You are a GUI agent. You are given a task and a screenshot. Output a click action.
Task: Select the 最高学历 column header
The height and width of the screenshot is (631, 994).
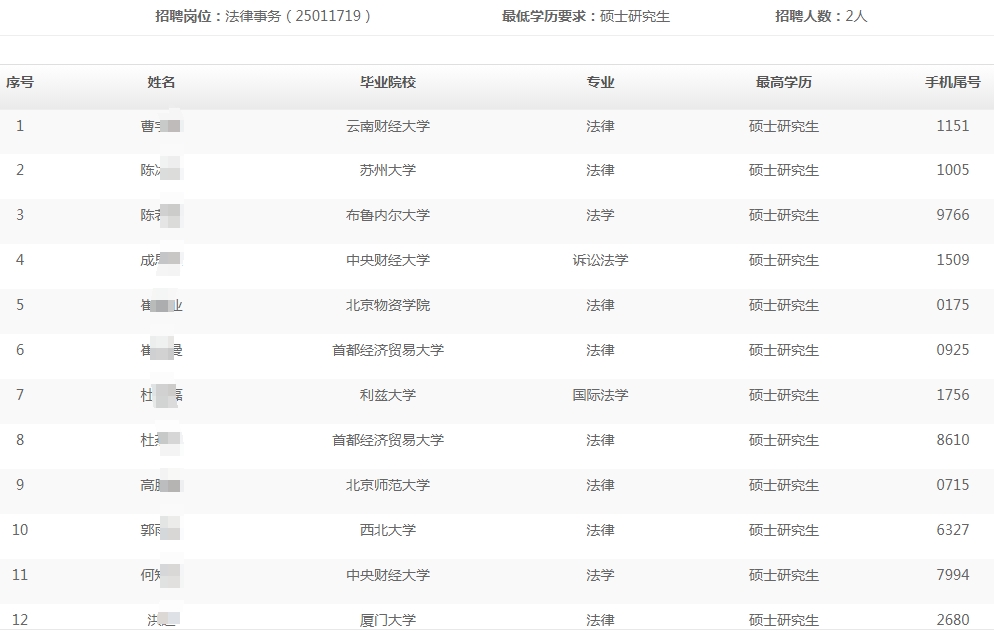click(783, 83)
